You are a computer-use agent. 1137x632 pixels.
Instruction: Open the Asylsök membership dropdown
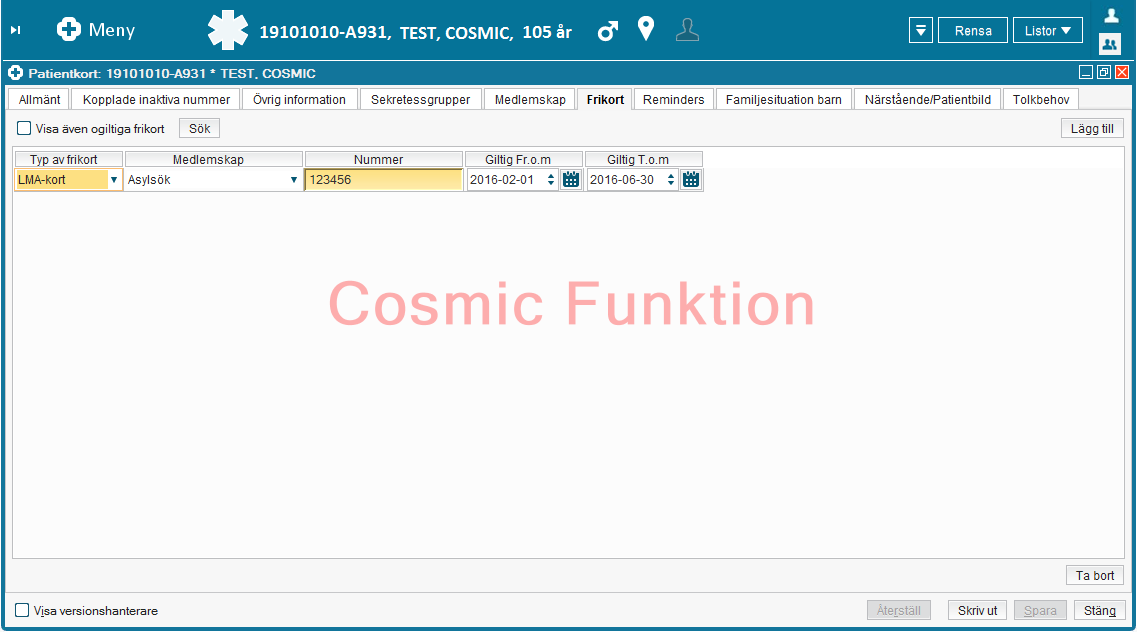[294, 180]
